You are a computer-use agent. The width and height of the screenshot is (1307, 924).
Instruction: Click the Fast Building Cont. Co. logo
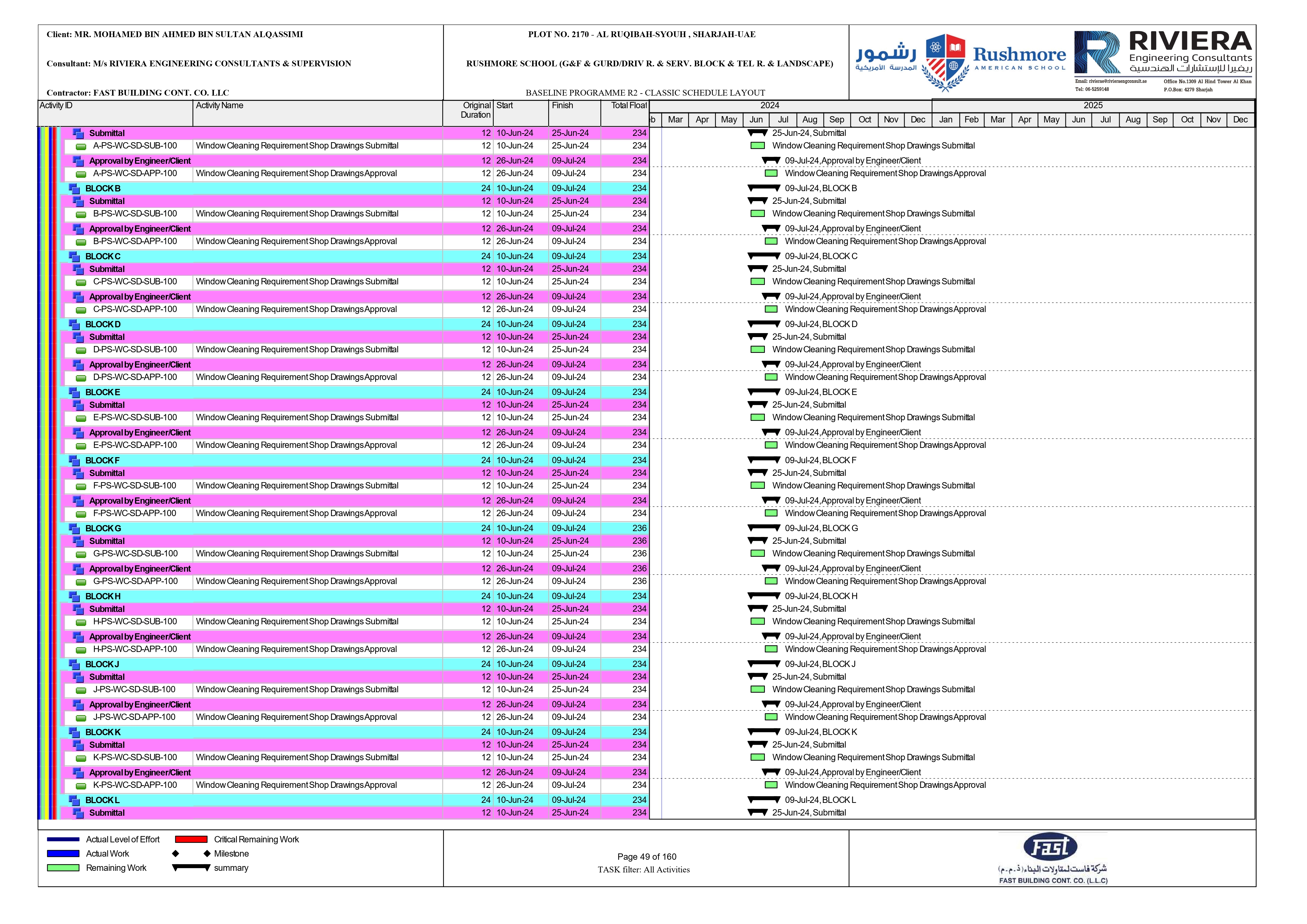(x=1053, y=859)
